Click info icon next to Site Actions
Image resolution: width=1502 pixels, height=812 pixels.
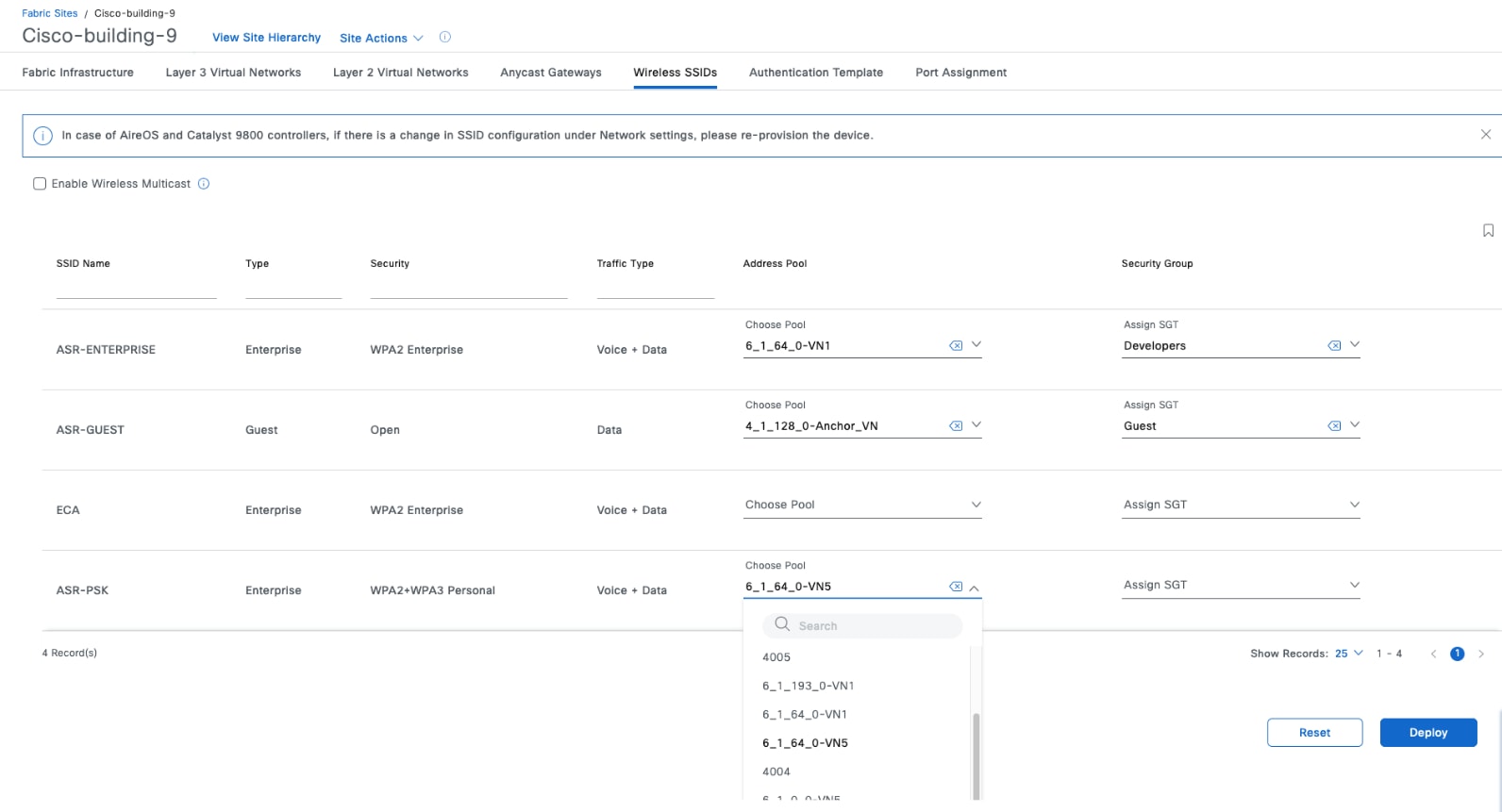(445, 38)
